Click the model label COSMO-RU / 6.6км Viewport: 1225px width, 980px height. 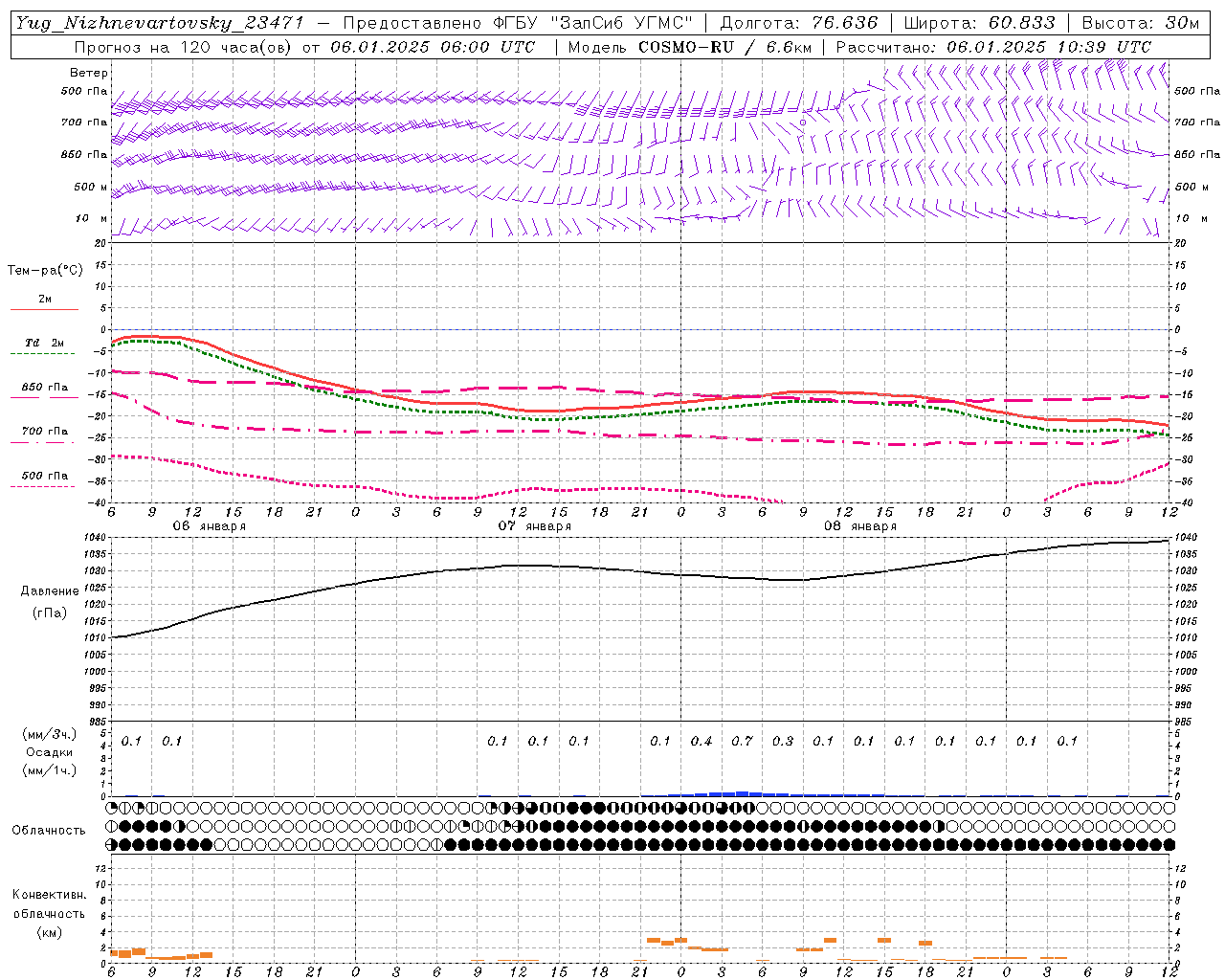pyautogui.click(x=726, y=47)
